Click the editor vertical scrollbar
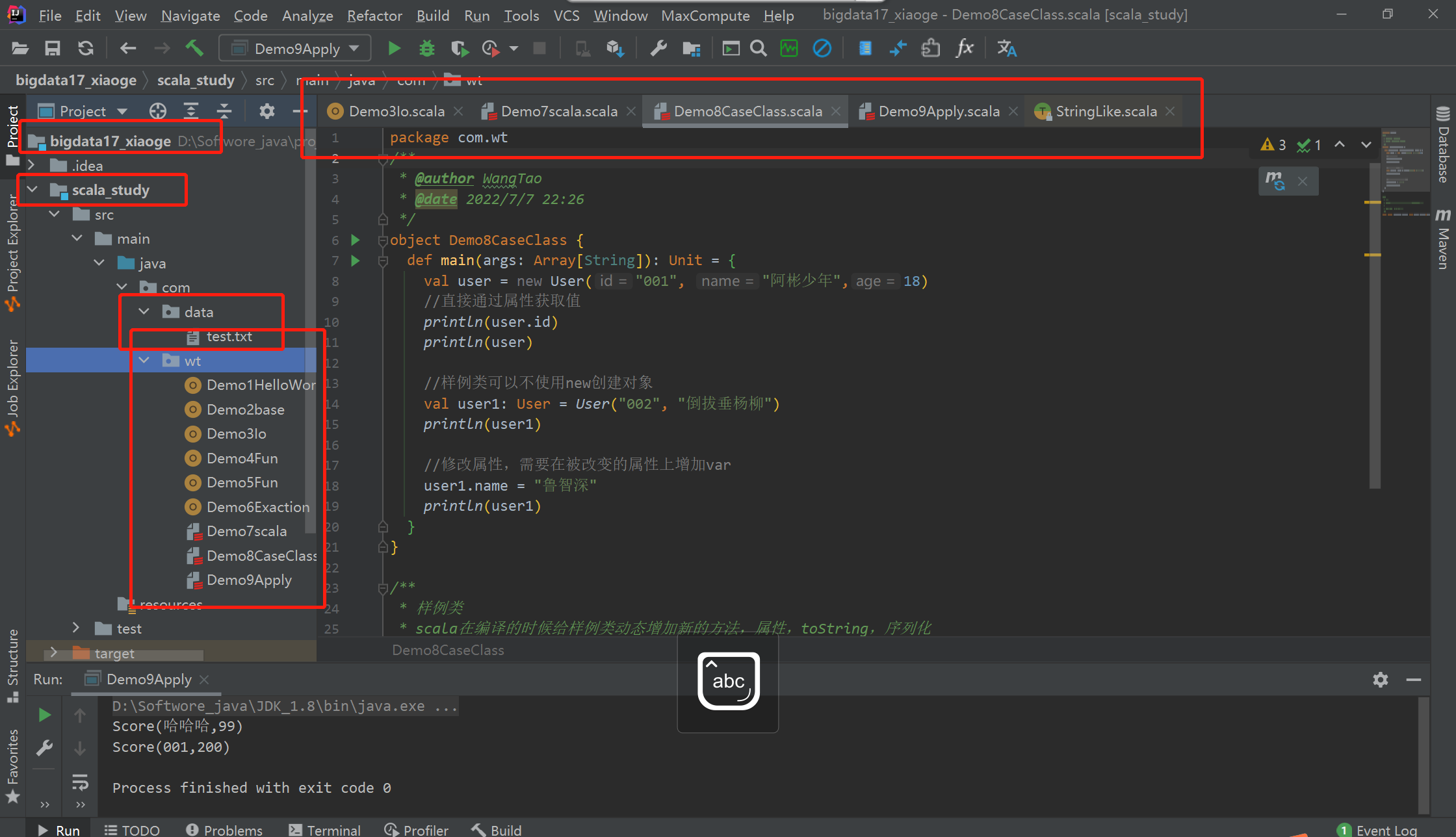The height and width of the screenshot is (837, 1456). click(1374, 325)
